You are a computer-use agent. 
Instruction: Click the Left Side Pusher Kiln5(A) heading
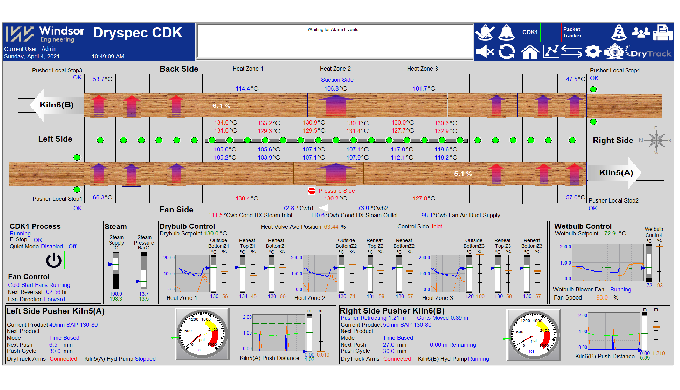pyautogui.click(x=55, y=311)
